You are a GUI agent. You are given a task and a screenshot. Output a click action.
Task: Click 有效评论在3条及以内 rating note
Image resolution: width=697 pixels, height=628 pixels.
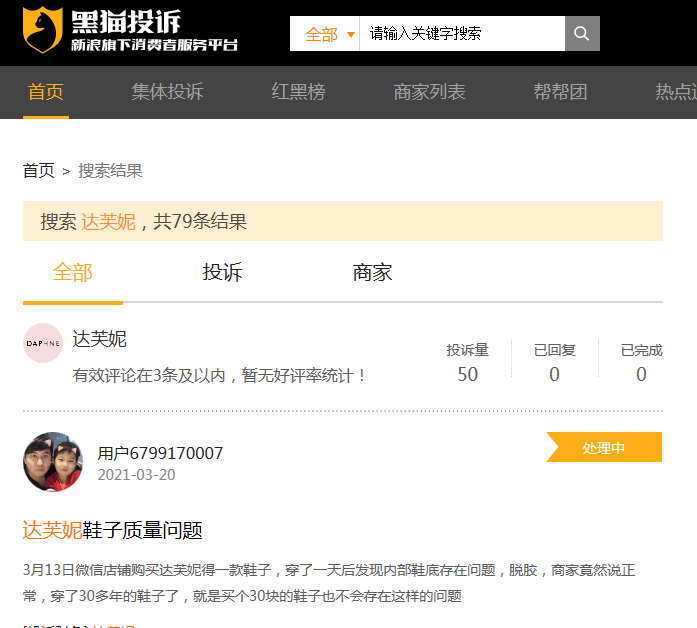coord(219,376)
